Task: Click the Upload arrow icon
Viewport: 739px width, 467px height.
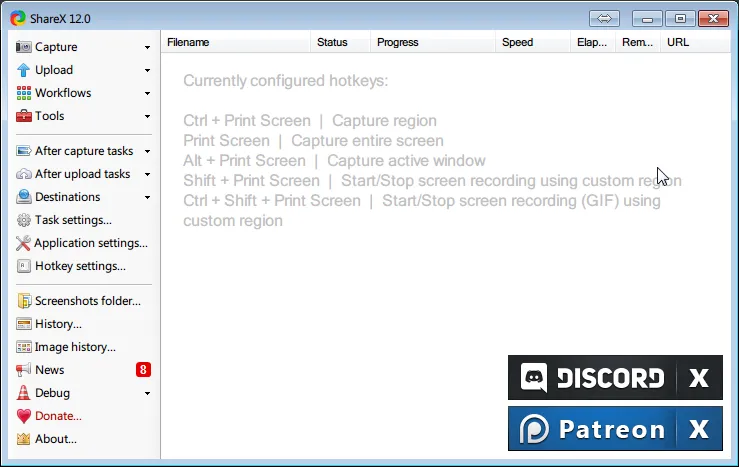Action: [24, 70]
